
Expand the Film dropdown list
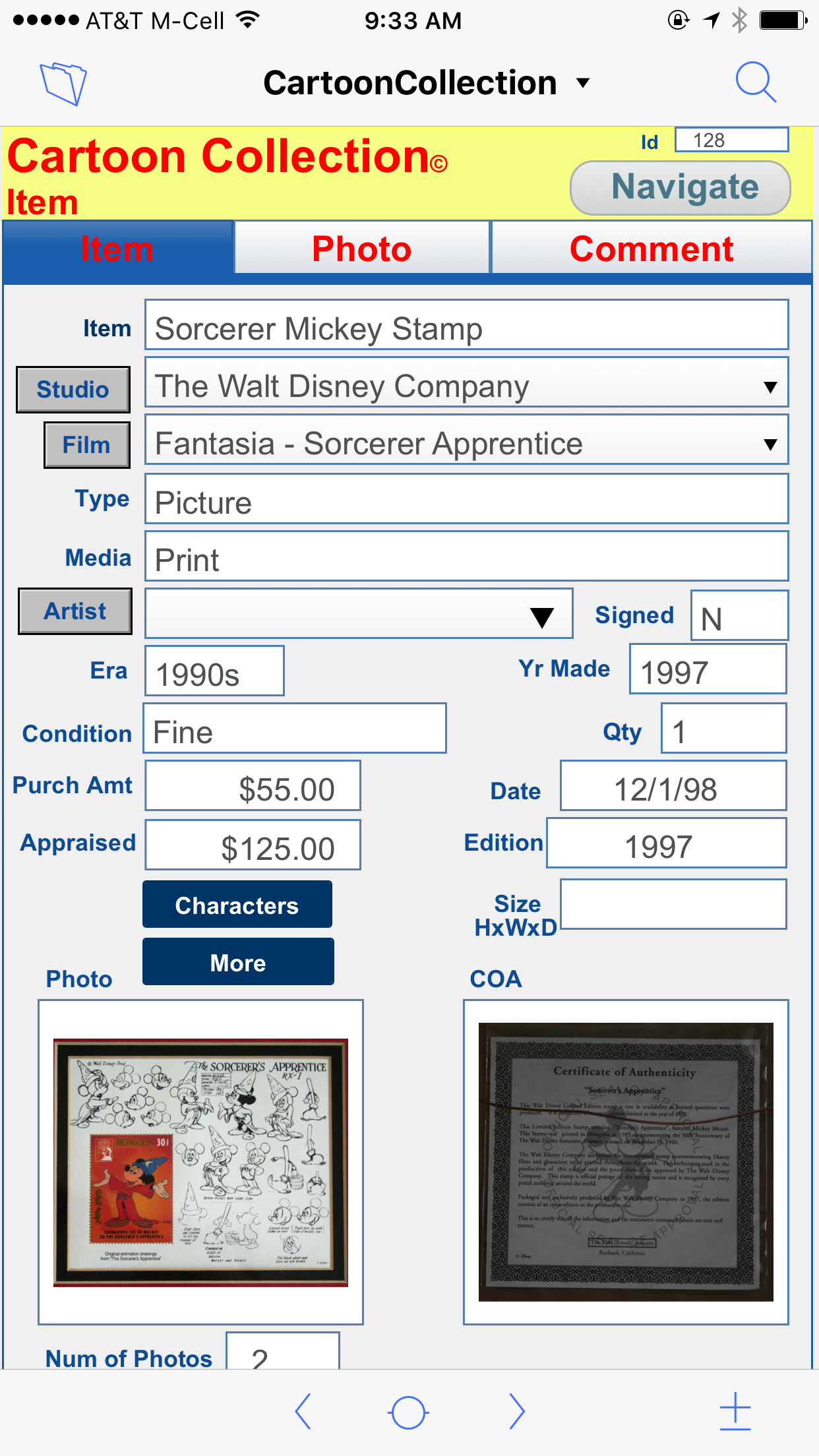point(770,444)
